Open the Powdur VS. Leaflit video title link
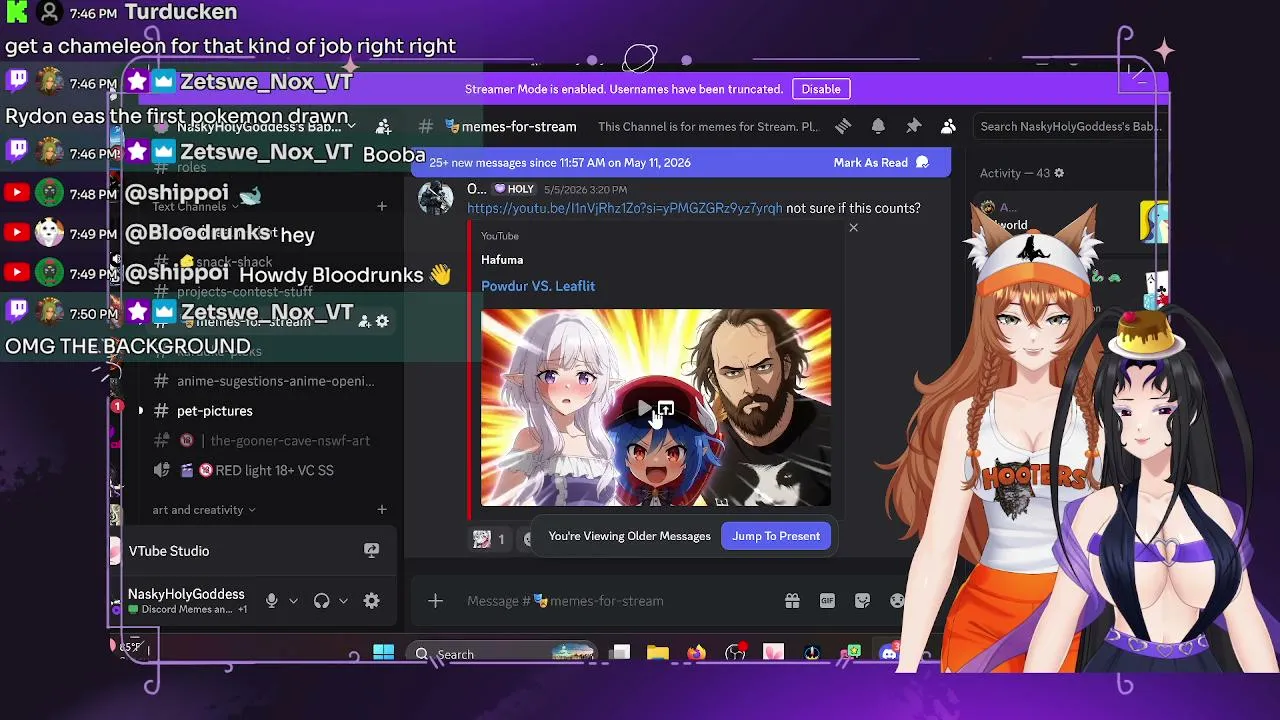1280x720 pixels. click(538, 286)
